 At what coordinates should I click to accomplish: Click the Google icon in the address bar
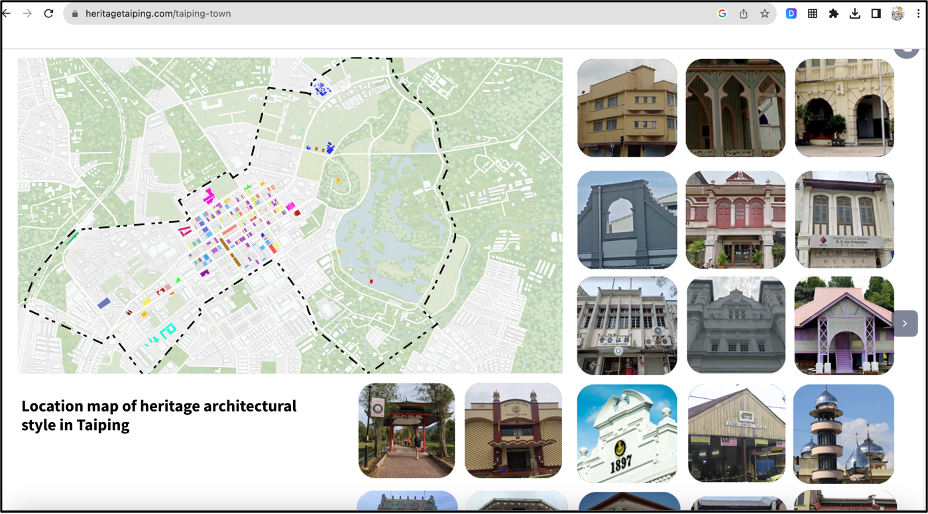click(722, 14)
